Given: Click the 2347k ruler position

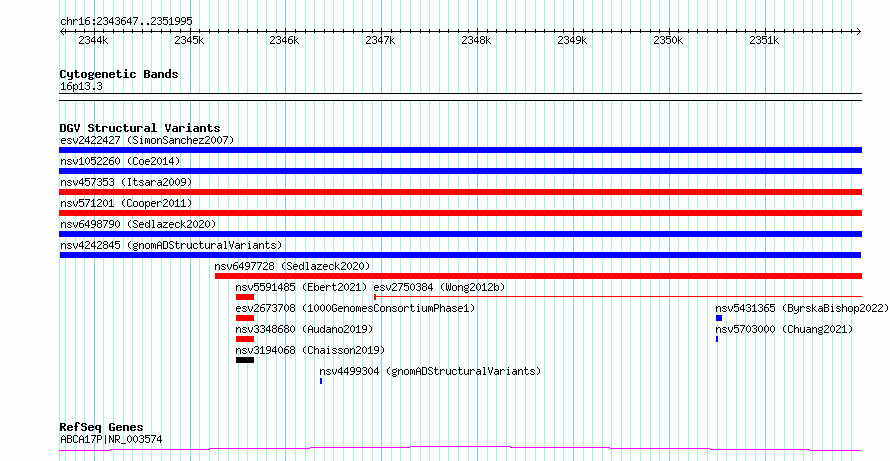Looking at the screenshot, I should click(380, 41).
